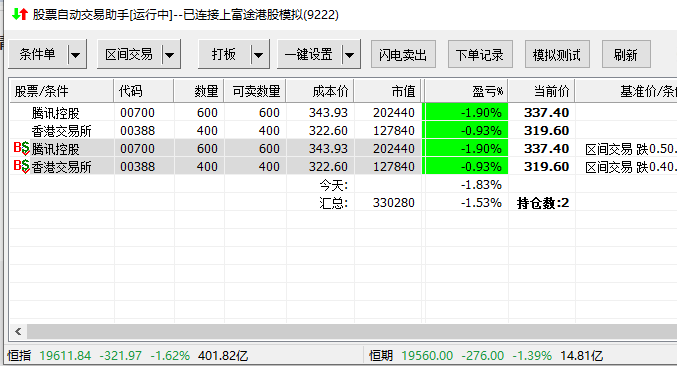Click the 当前价 column header

541,91
